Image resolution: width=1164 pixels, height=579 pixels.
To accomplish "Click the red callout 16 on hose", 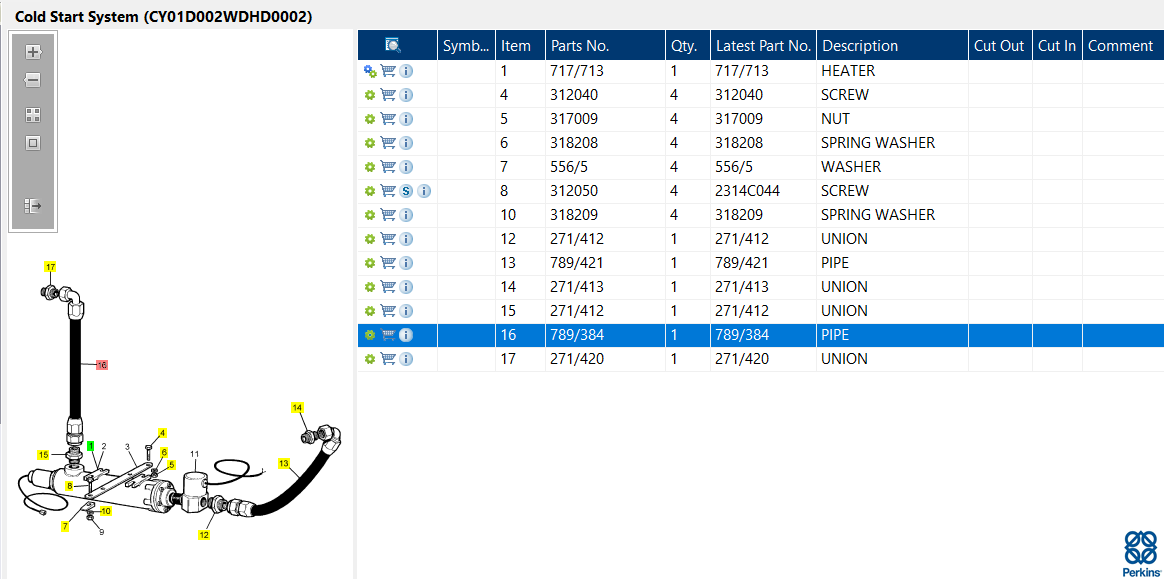I will click(x=102, y=364).
